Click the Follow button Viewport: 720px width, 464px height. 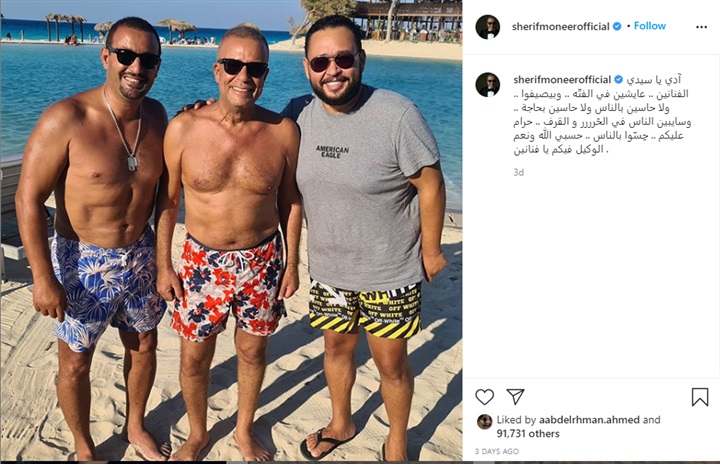coord(649,26)
